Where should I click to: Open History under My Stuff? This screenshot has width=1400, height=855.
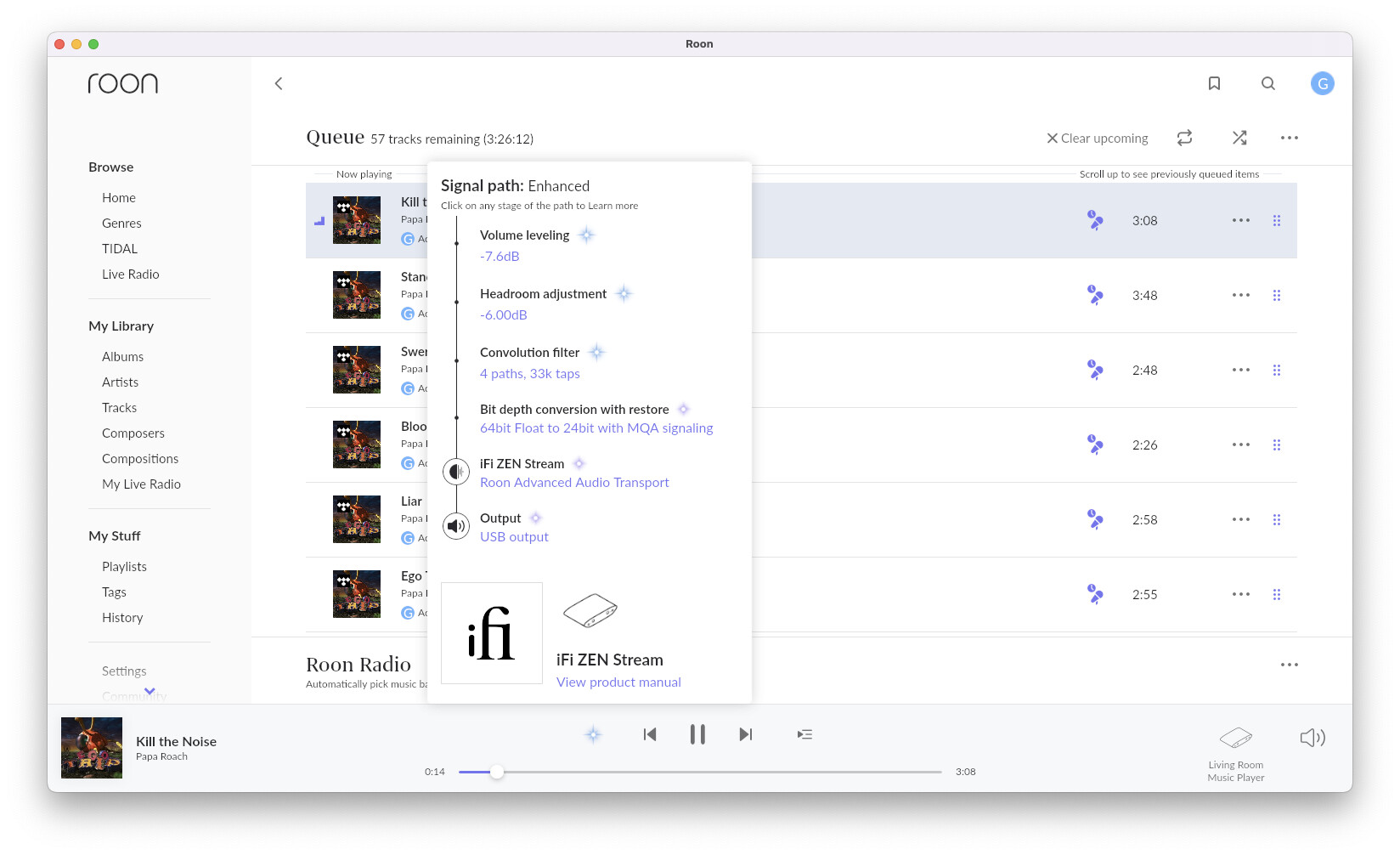122,617
